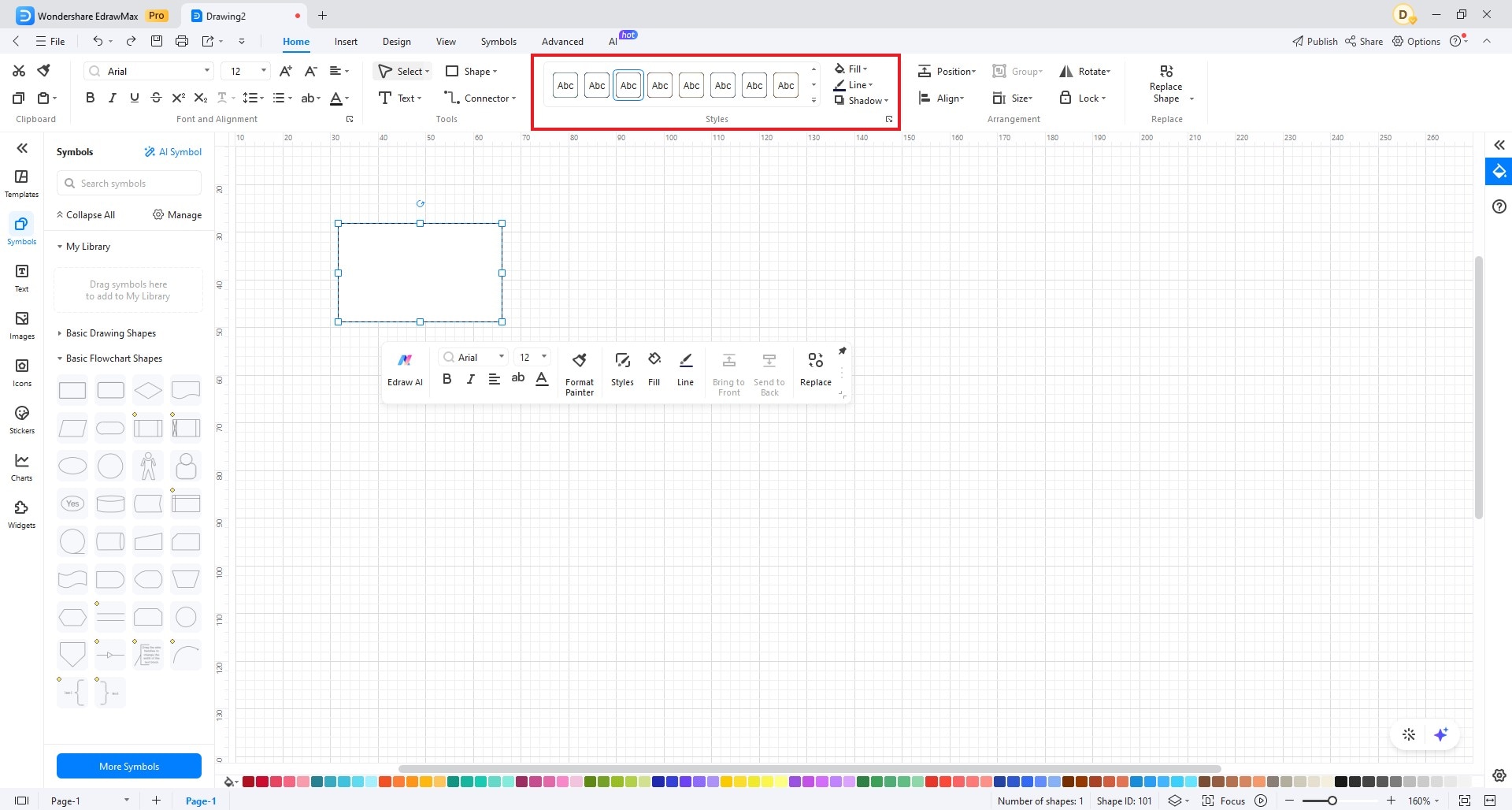Click Format Painter in floating toolbar

point(580,374)
